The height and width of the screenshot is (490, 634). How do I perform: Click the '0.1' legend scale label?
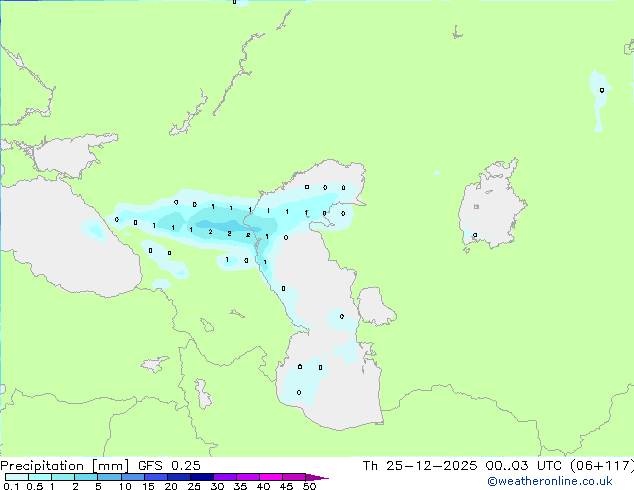pyautogui.click(x=11, y=486)
